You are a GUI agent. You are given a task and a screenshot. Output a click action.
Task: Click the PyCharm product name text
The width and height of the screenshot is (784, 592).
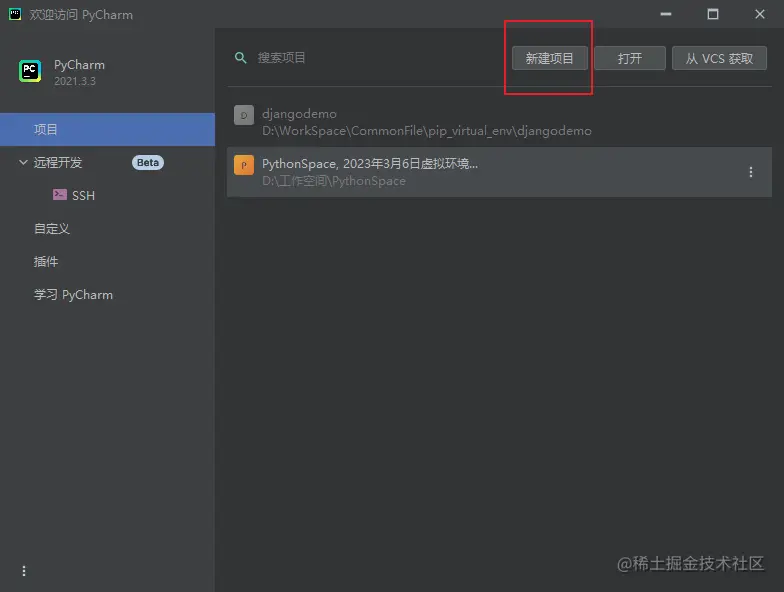click(79, 65)
